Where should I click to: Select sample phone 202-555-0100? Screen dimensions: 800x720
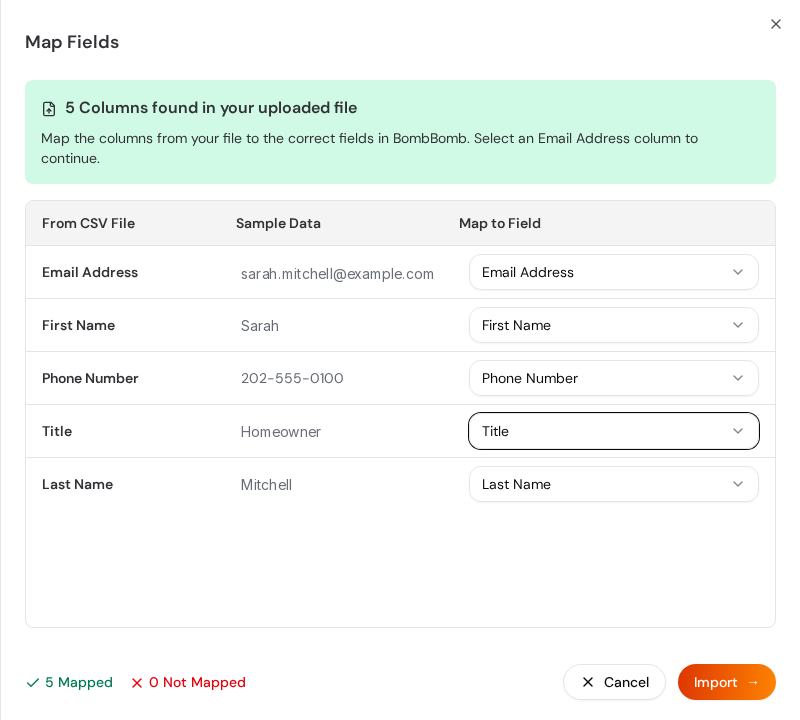coord(292,378)
